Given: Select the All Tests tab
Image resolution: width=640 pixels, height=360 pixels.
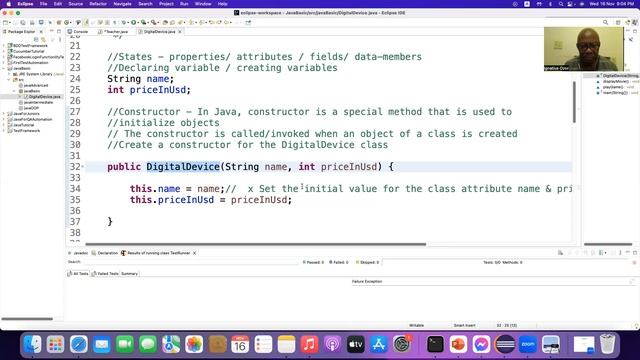Looking at the screenshot, I should [78, 273].
